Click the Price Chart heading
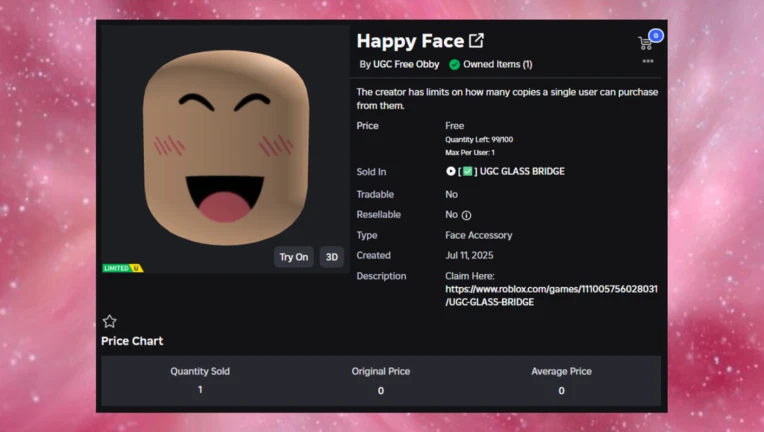Viewport: 764px width, 432px height. coord(132,341)
